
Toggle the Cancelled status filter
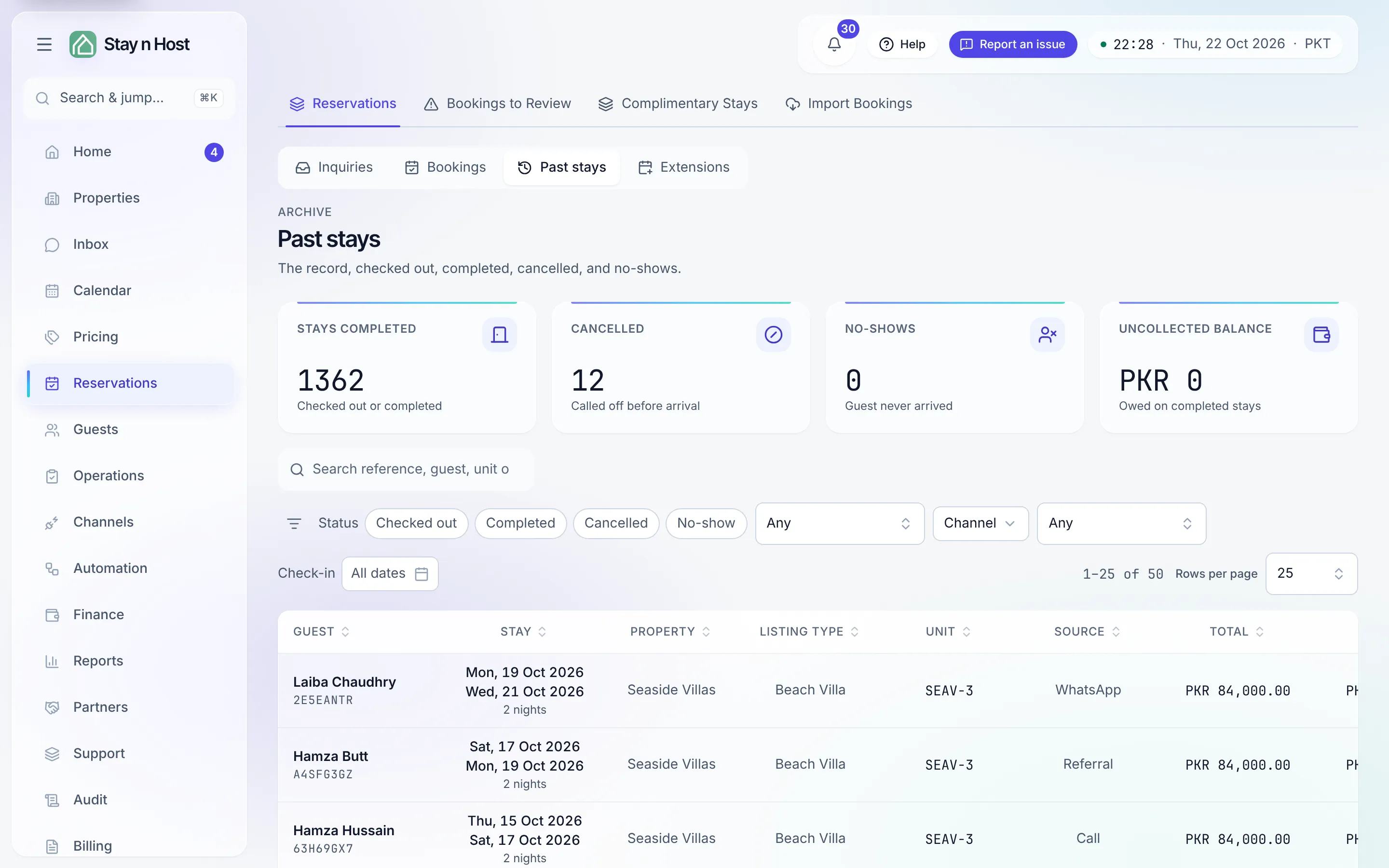pos(616,523)
